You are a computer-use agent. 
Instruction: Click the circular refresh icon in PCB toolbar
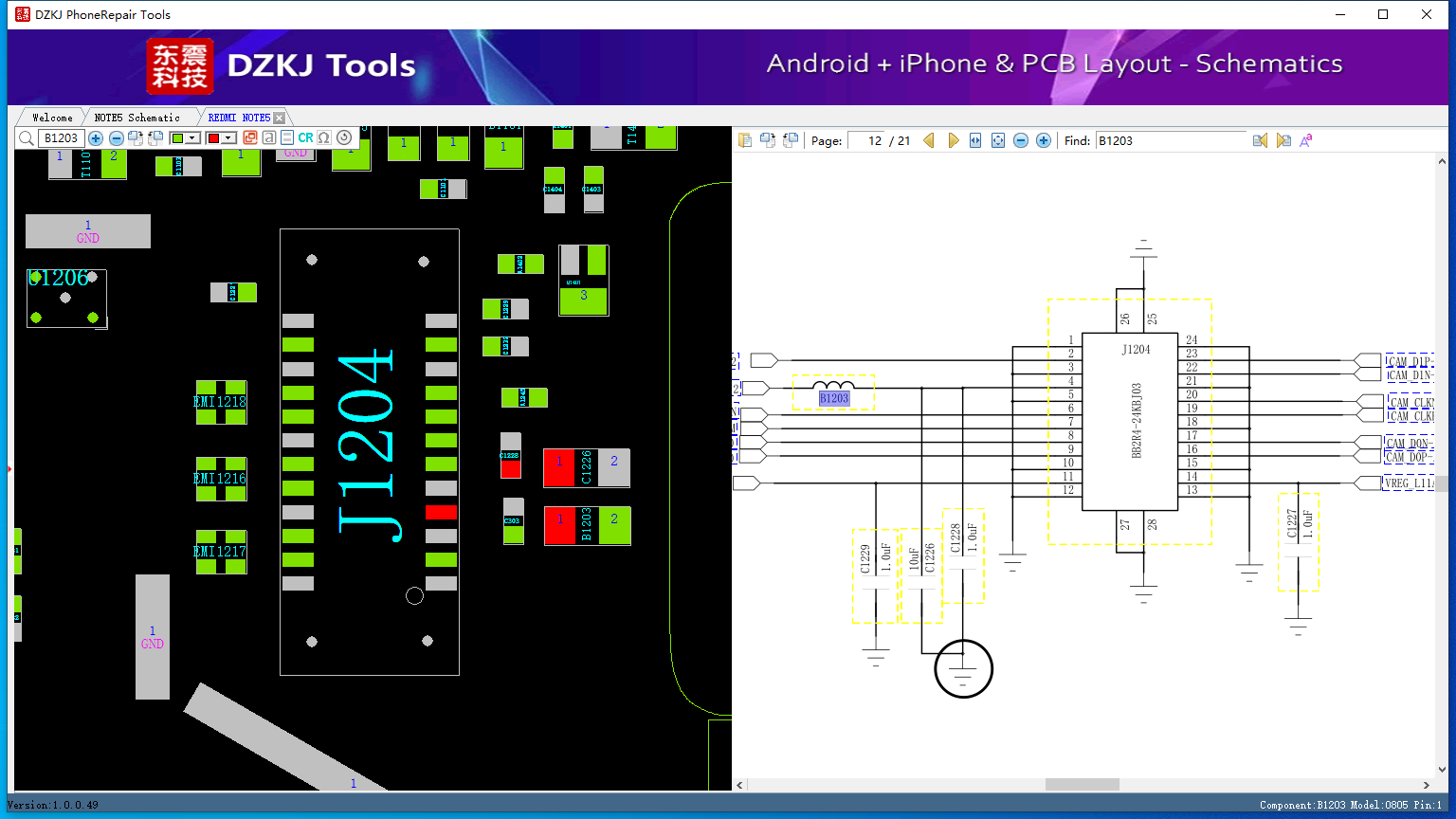tap(344, 138)
